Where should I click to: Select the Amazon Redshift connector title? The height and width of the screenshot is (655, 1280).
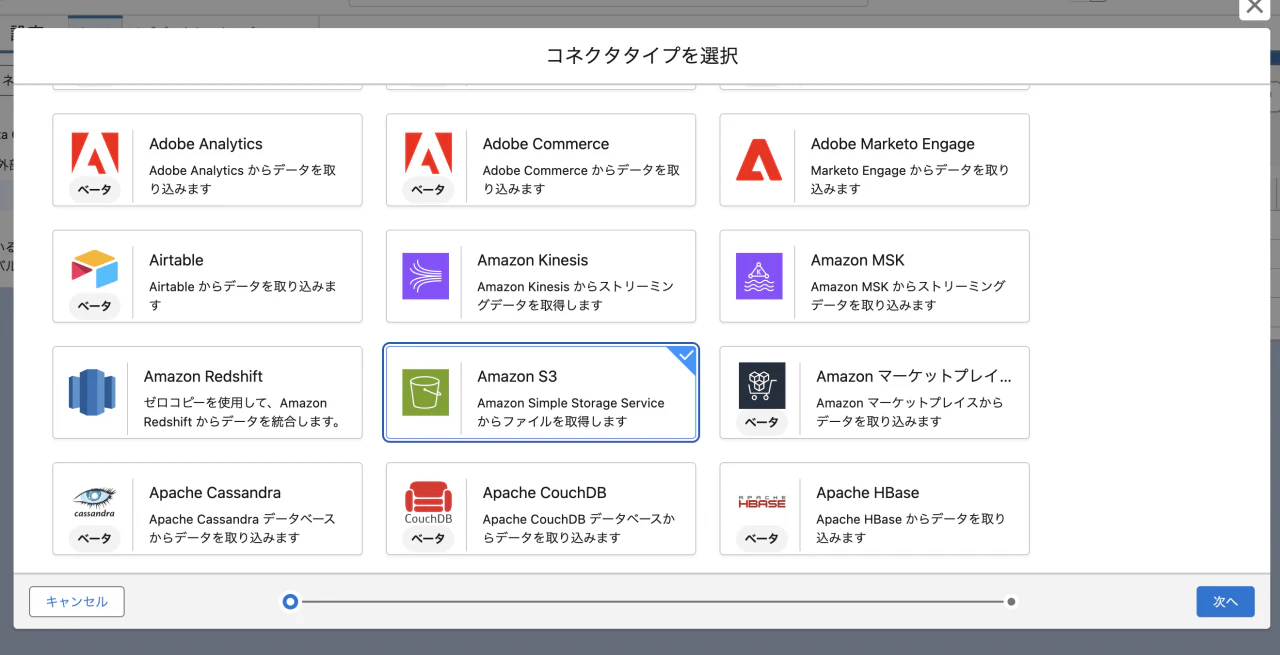tap(203, 376)
